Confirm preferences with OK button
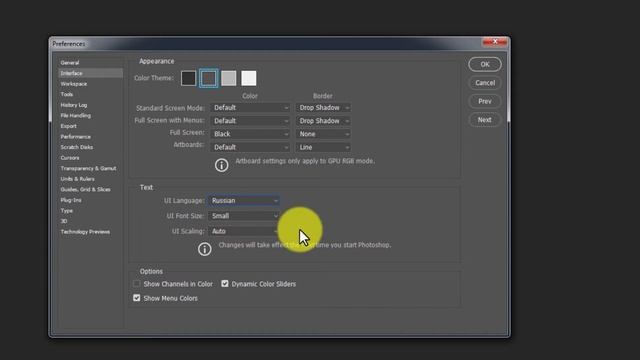The height and width of the screenshot is (360, 640). (x=485, y=64)
